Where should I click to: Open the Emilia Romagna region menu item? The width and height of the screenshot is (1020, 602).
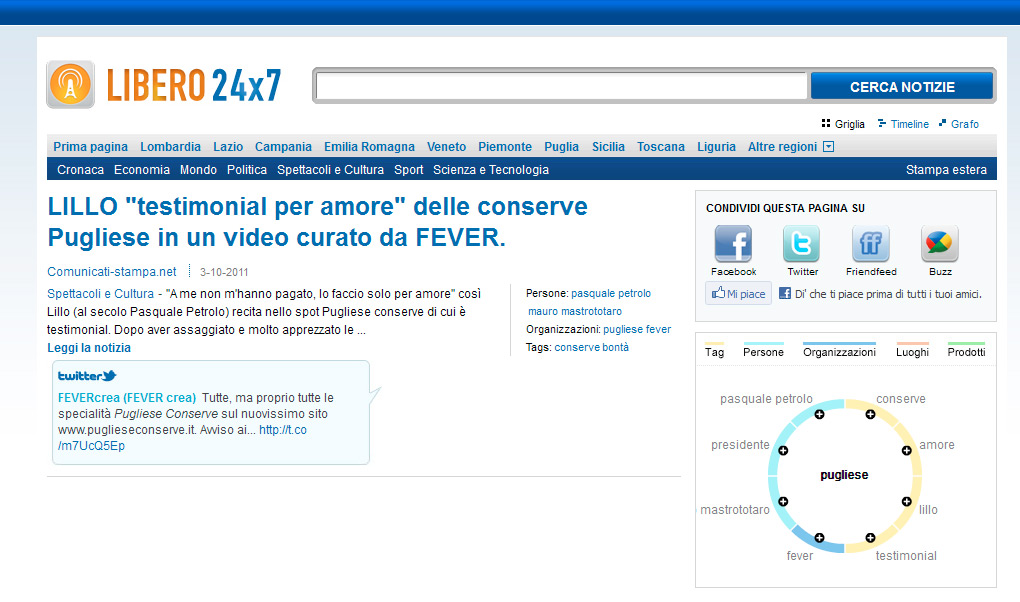click(x=369, y=146)
